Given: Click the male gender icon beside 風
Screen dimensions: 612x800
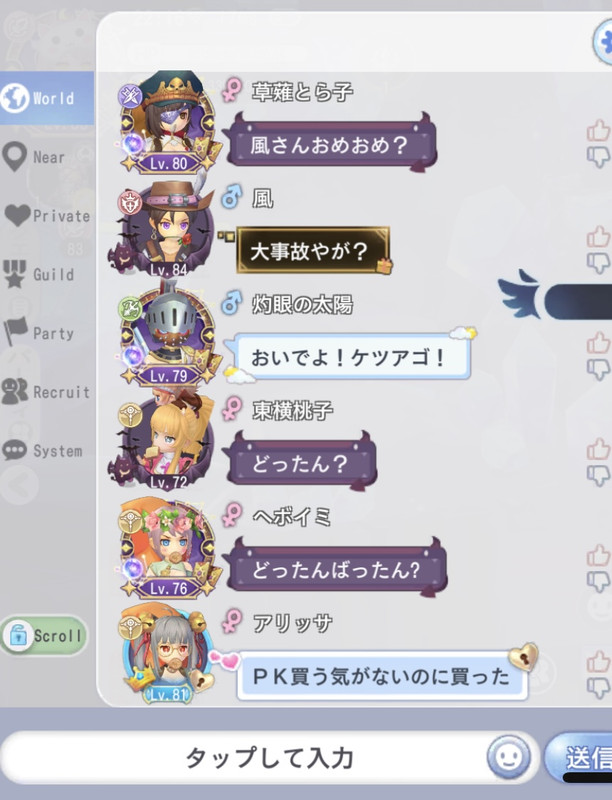Looking at the screenshot, I should (x=232, y=197).
